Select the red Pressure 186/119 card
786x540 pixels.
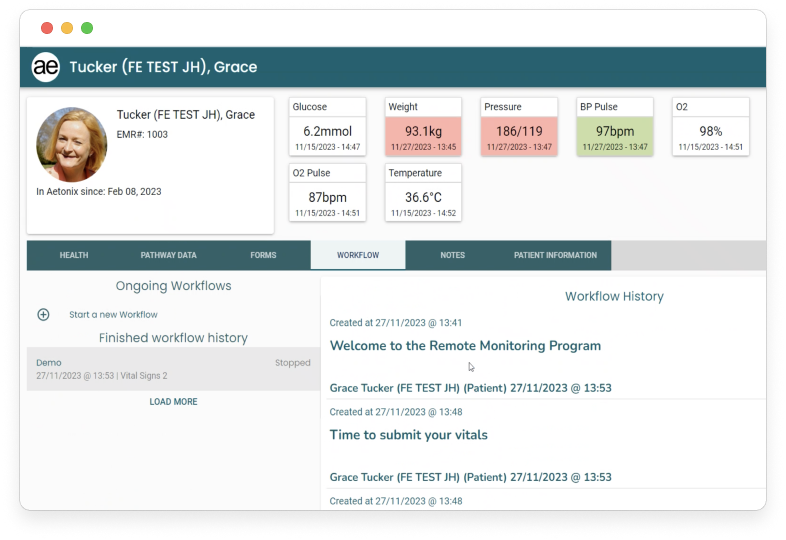519,127
